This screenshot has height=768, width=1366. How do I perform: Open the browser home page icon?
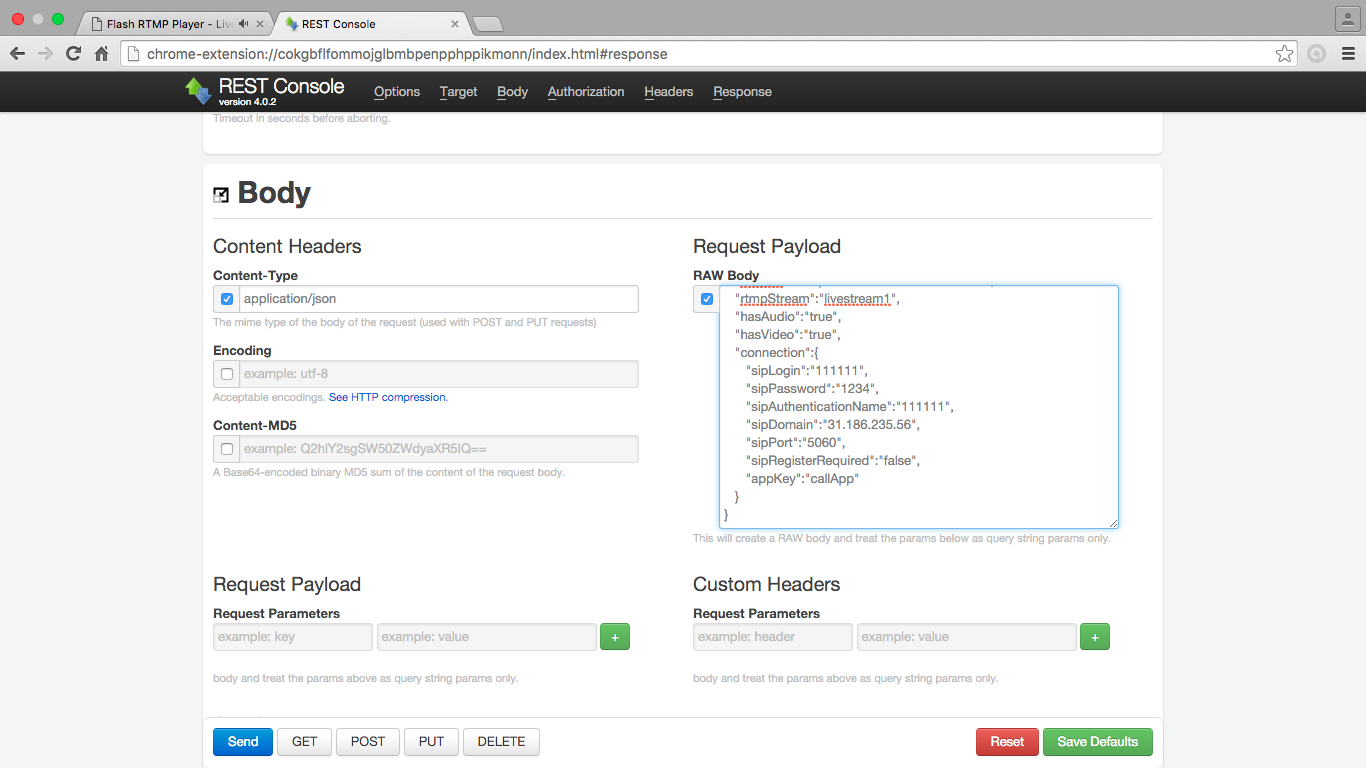101,54
